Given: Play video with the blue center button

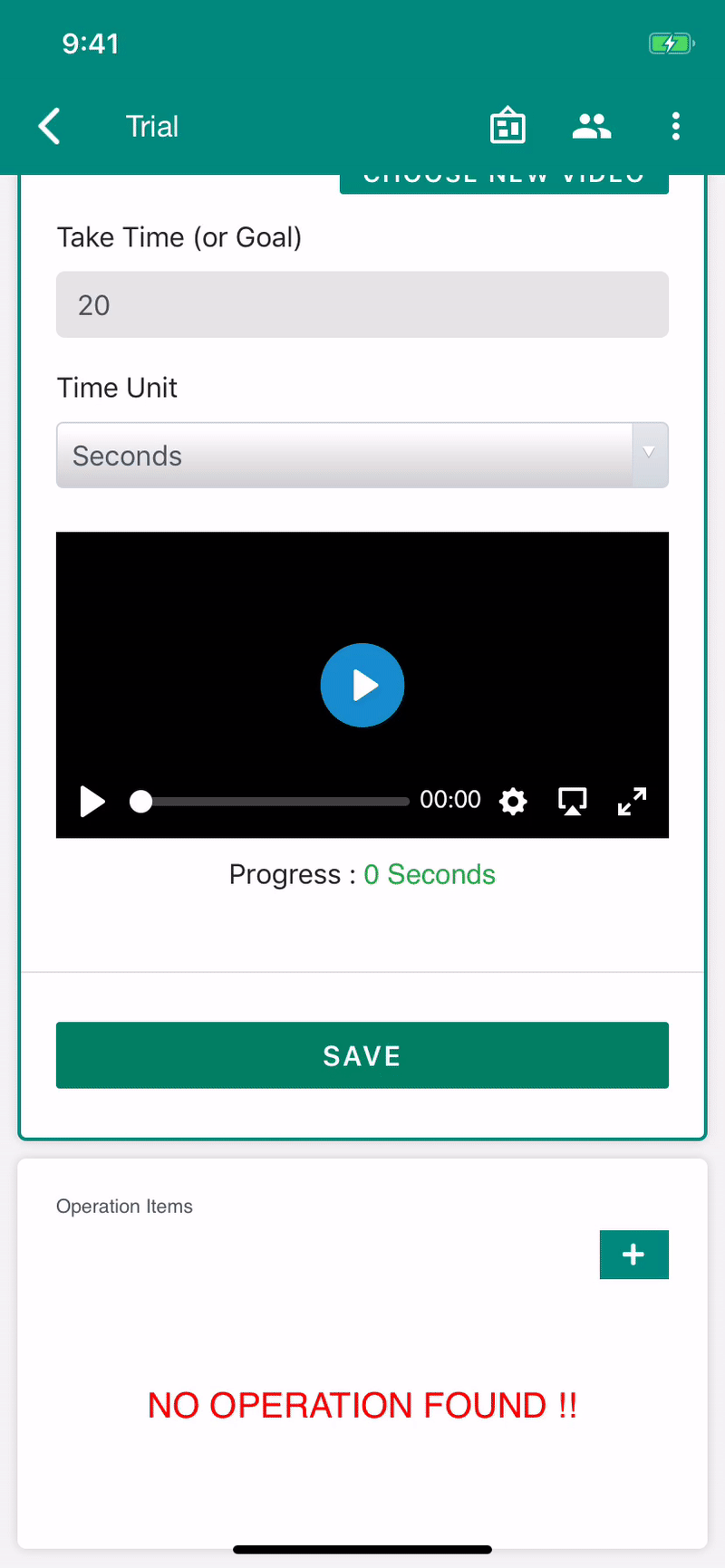Looking at the screenshot, I should tap(362, 685).
